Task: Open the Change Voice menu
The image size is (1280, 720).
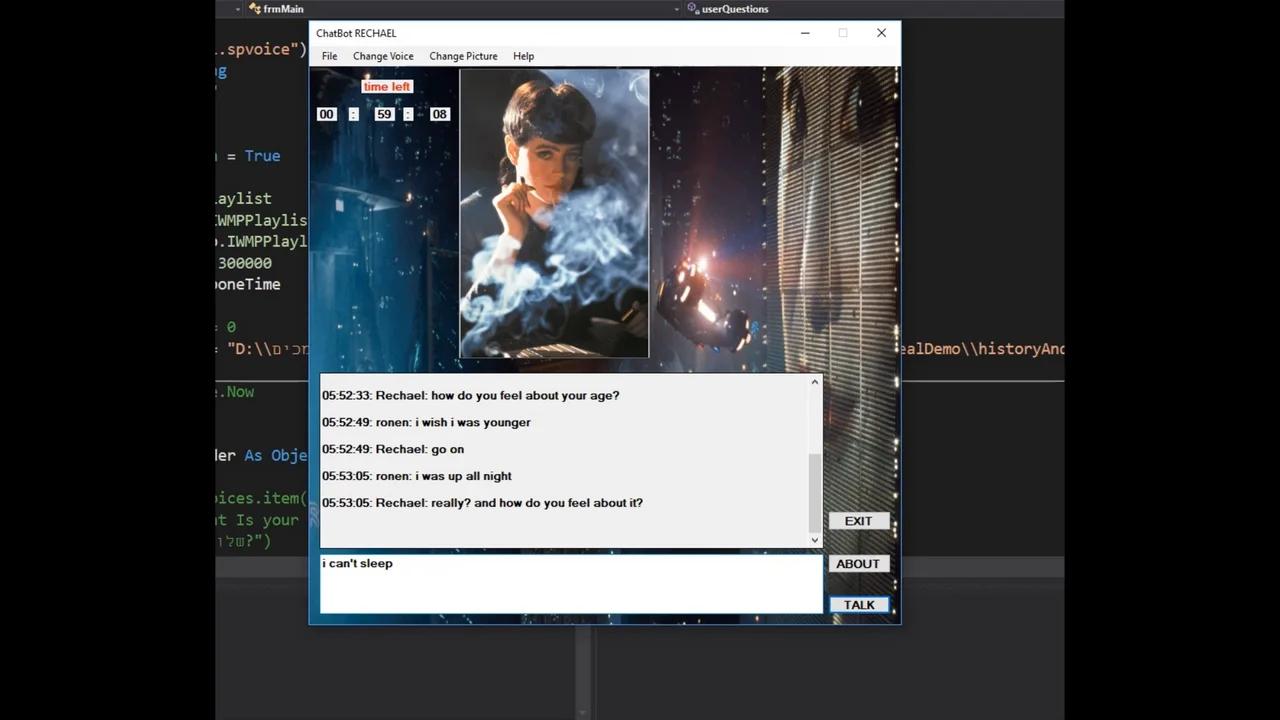Action: click(x=383, y=56)
